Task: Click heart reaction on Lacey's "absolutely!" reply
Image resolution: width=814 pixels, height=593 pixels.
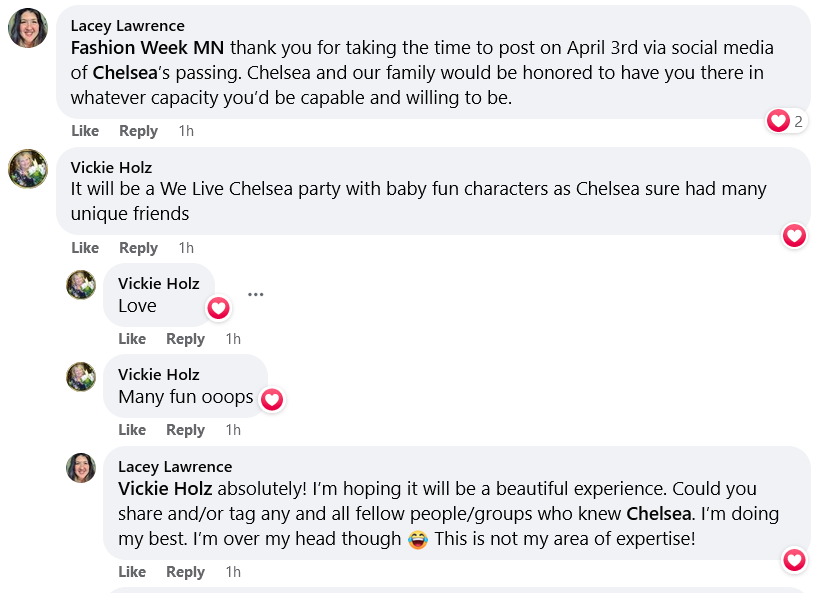Action: click(x=794, y=560)
